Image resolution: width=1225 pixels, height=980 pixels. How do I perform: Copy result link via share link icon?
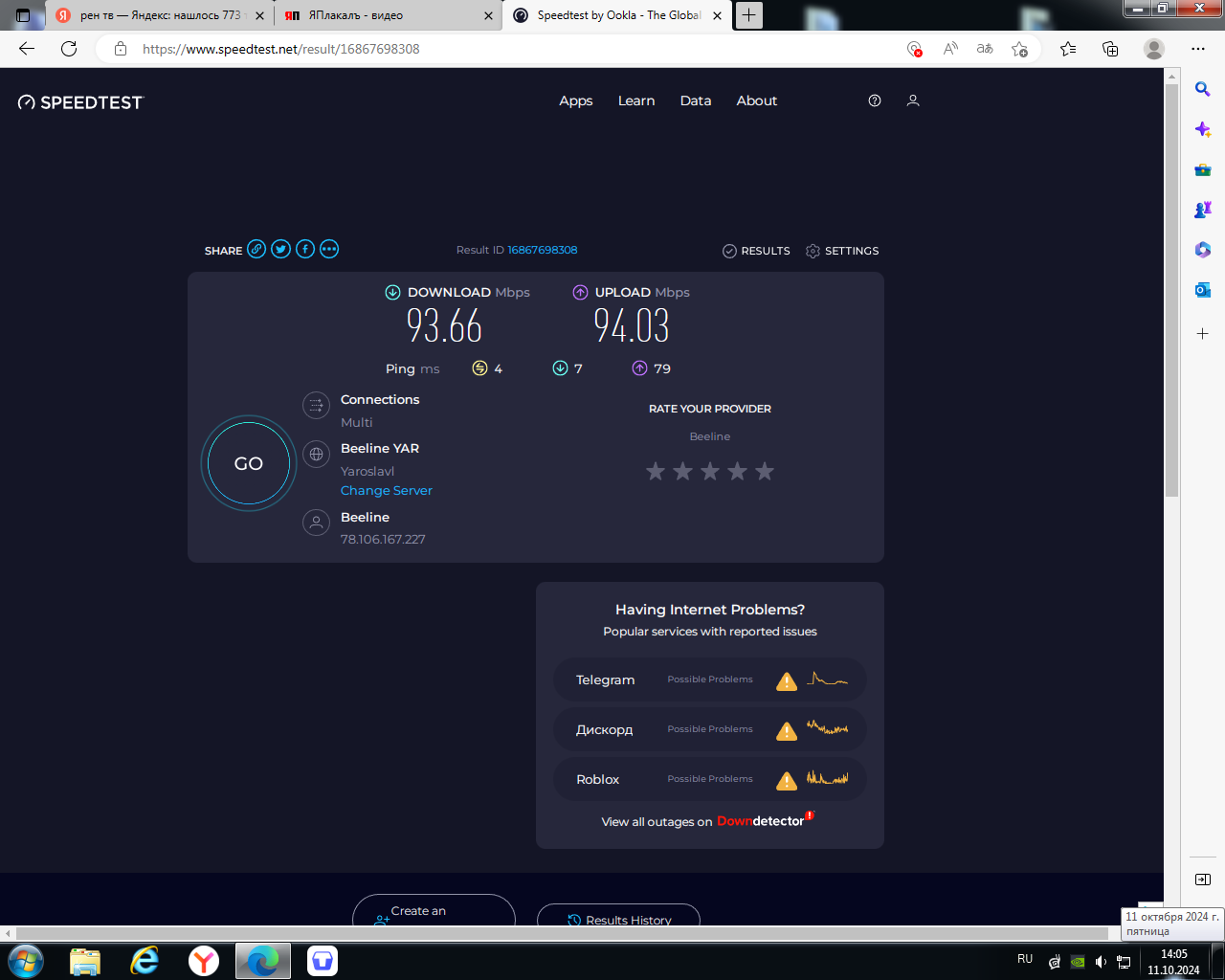pos(256,249)
